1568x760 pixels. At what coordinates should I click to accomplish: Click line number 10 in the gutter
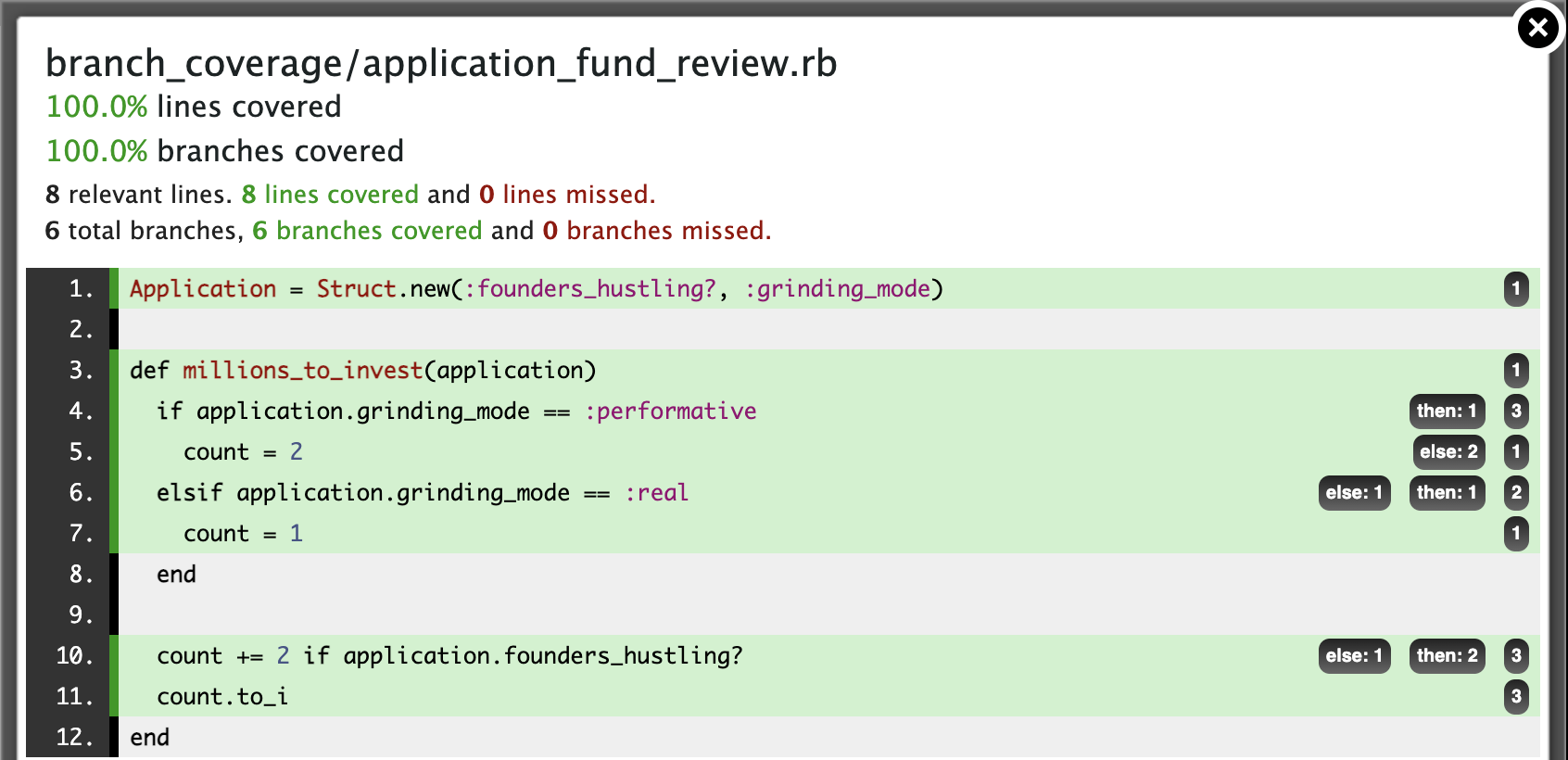click(x=75, y=656)
